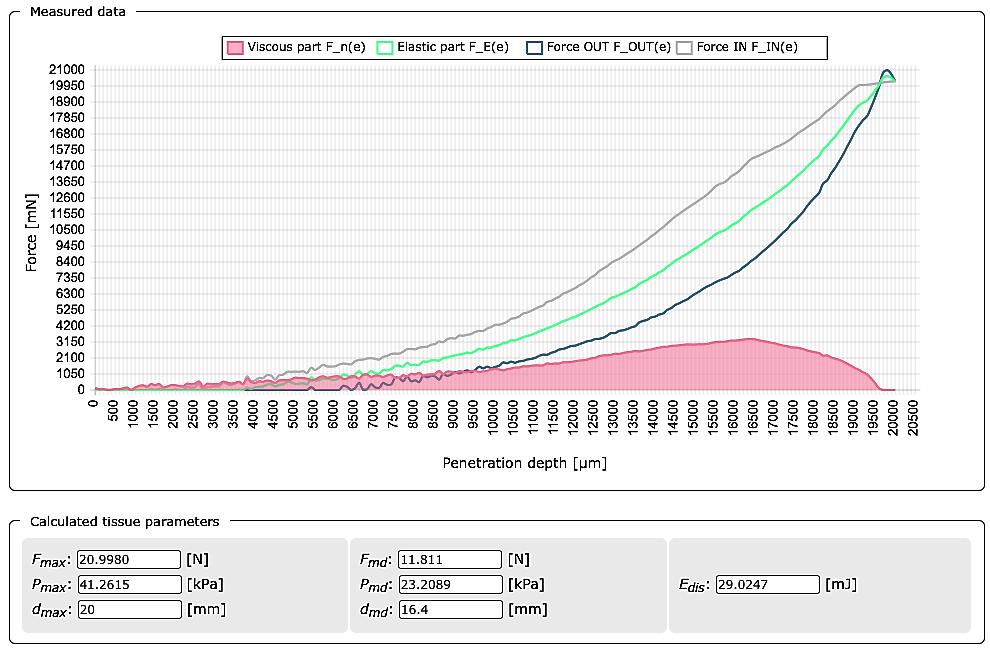Screen dimensions: 990x656
Task: Click the peak of the pink viscous area
Action: (x=749, y=339)
